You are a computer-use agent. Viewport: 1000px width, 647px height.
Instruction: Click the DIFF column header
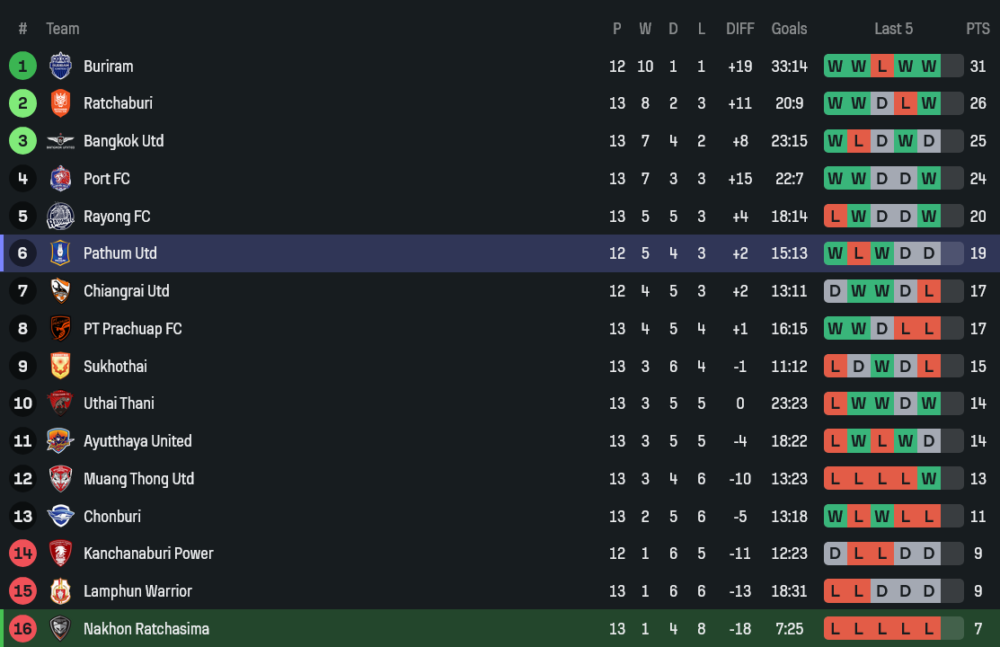(x=740, y=29)
